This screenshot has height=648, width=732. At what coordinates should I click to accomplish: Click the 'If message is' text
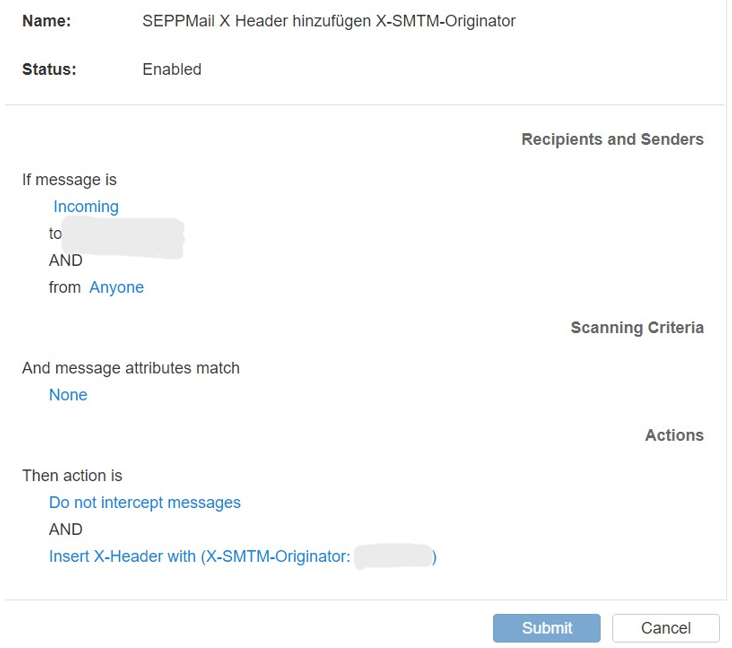pos(69,180)
